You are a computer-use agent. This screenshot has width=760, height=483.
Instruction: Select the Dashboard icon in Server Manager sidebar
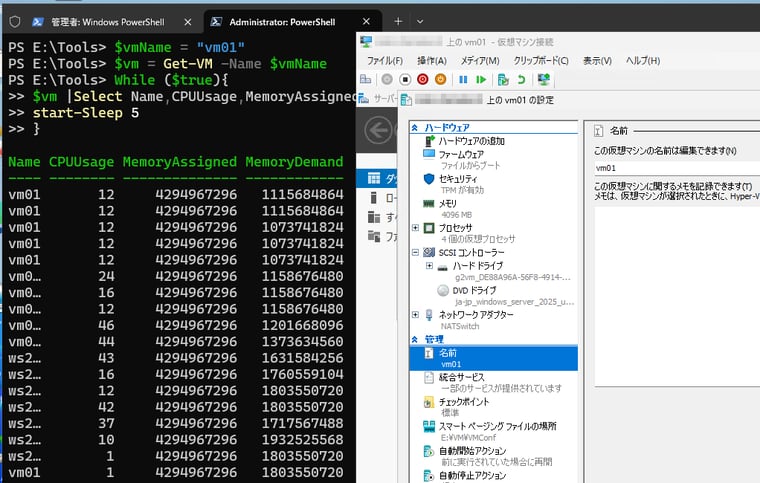coord(374,178)
